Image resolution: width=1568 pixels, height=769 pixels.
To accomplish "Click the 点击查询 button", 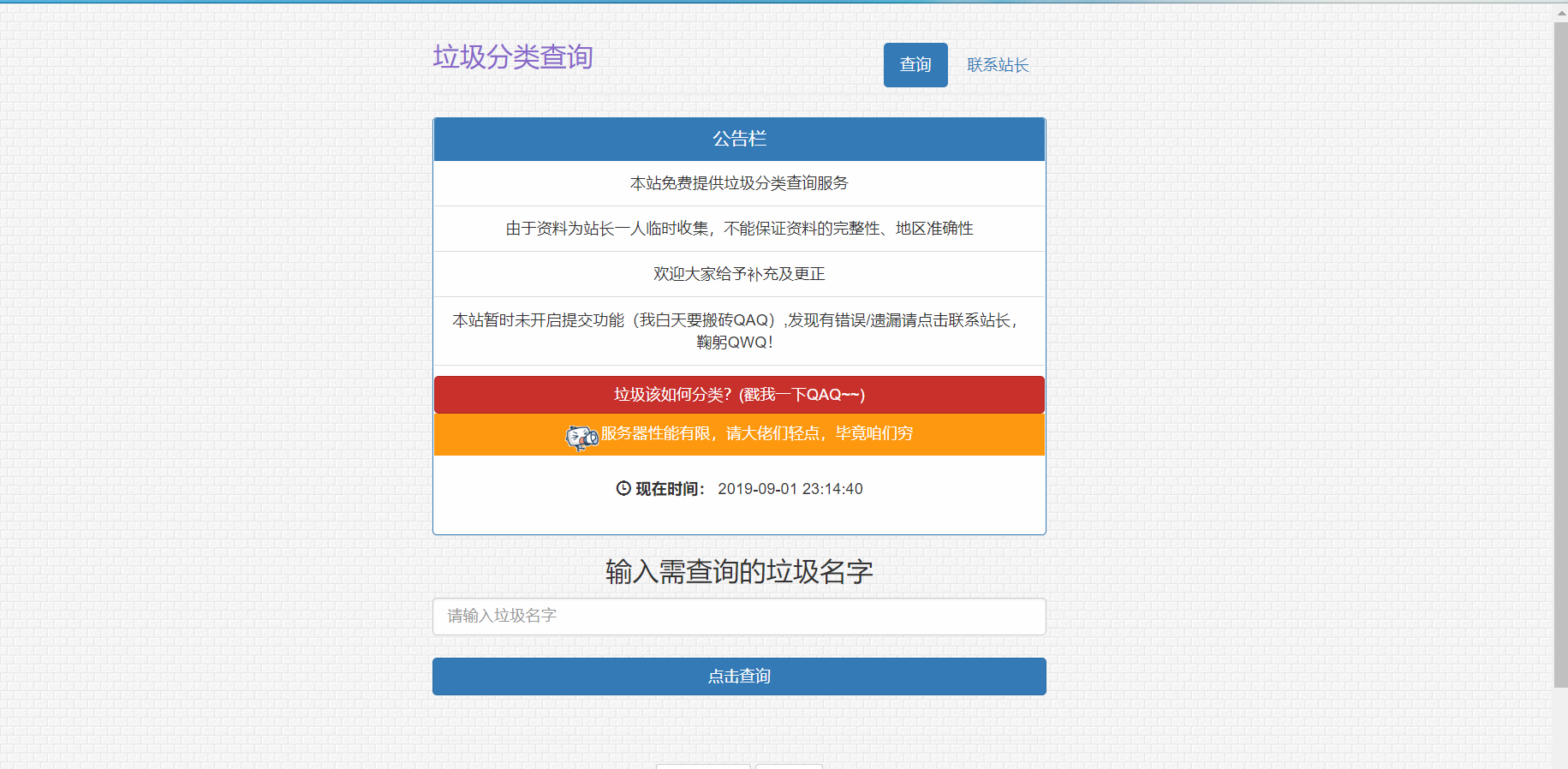I will (x=739, y=677).
